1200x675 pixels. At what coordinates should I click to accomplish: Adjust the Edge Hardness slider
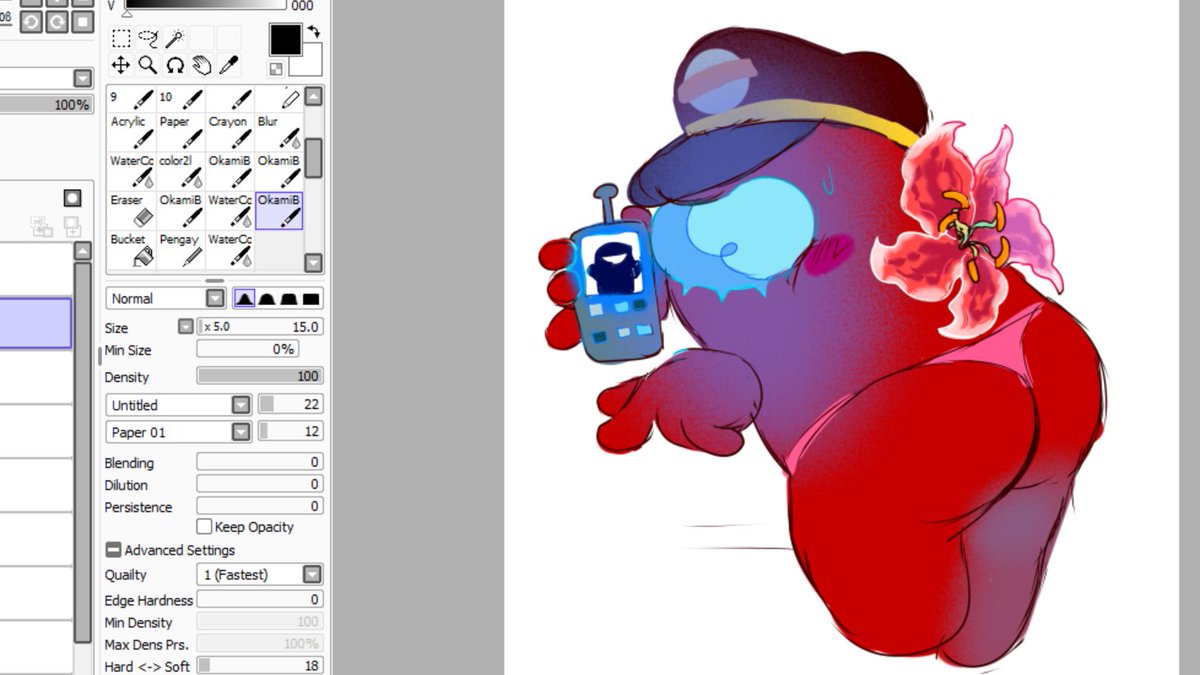[x=259, y=599]
